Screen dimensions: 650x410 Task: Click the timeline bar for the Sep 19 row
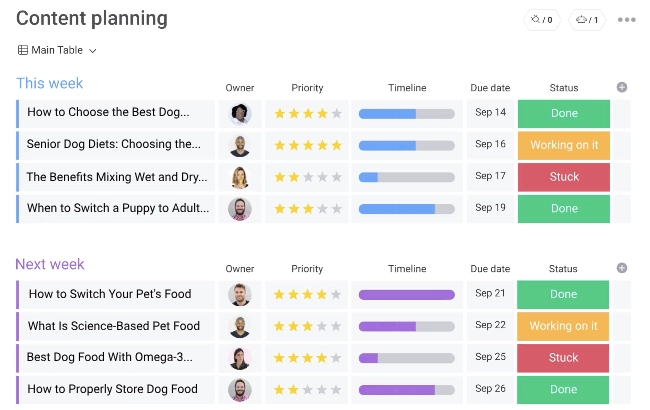click(407, 209)
